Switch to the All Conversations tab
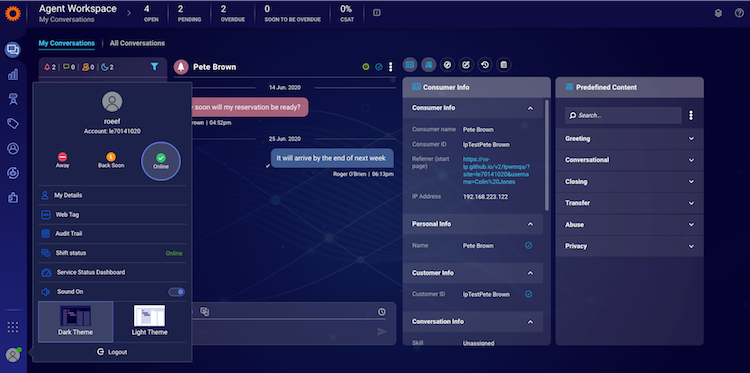Image resolution: width=750 pixels, height=373 pixels. pyautogui.click(x=137, y=43)
